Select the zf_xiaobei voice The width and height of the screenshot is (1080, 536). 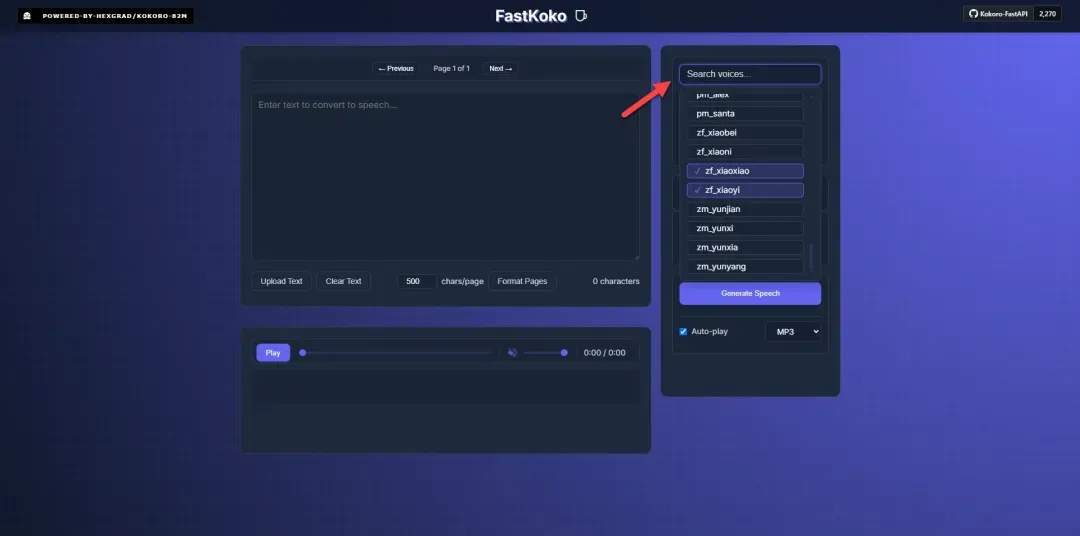[745, 133]
